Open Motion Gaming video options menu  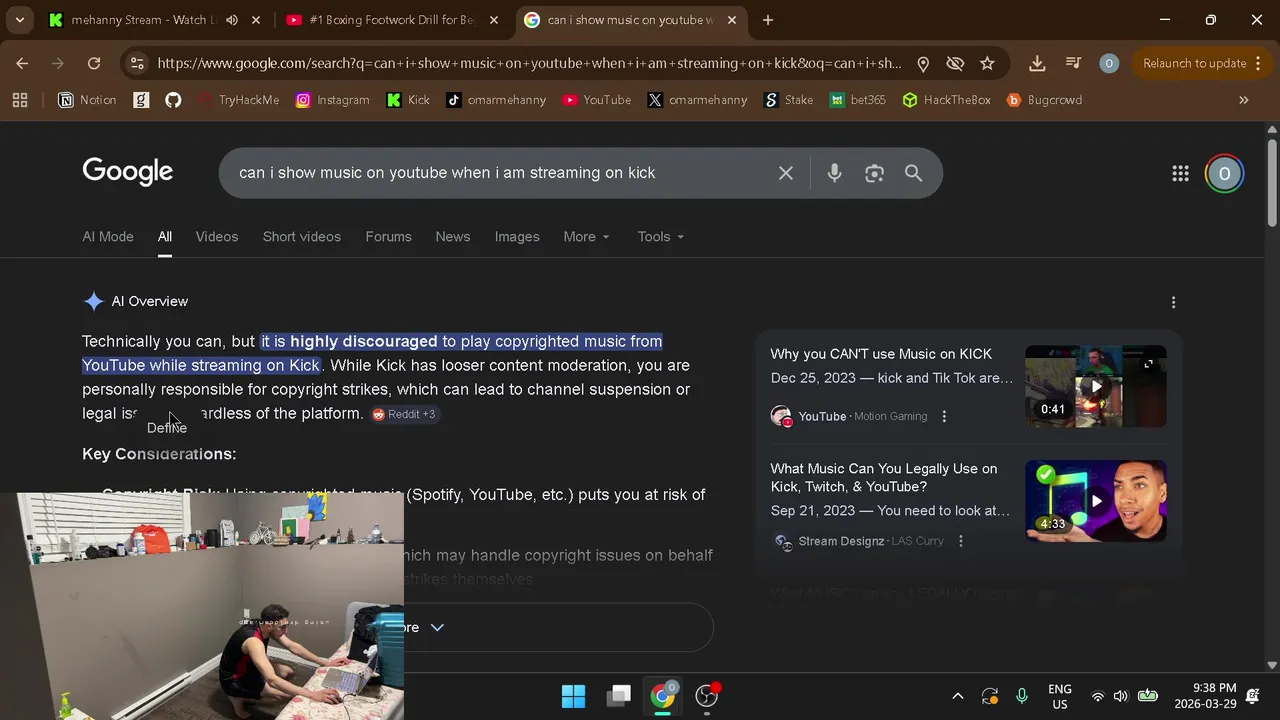(x=944, y=416)
